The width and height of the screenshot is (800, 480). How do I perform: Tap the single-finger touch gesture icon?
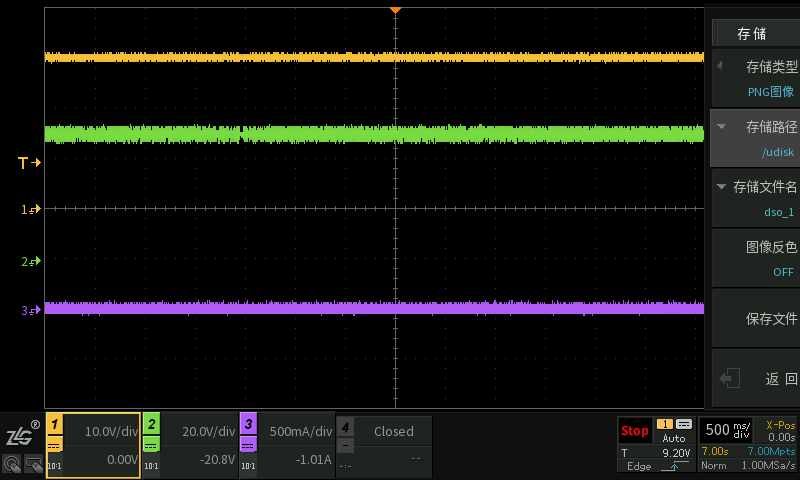pyautogui.click(x=12, y=465)
